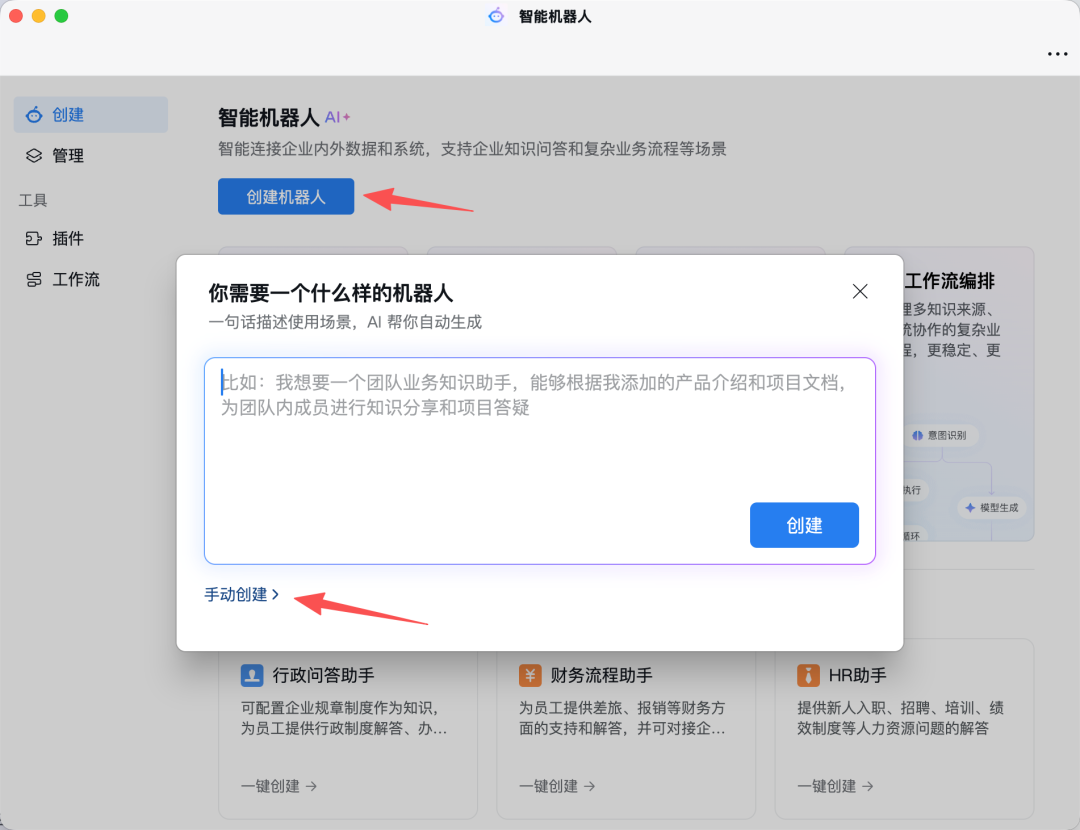Open 手动创建 manual creation link
The height and width of the screenshot is (830, 1080).
(237, 593)
